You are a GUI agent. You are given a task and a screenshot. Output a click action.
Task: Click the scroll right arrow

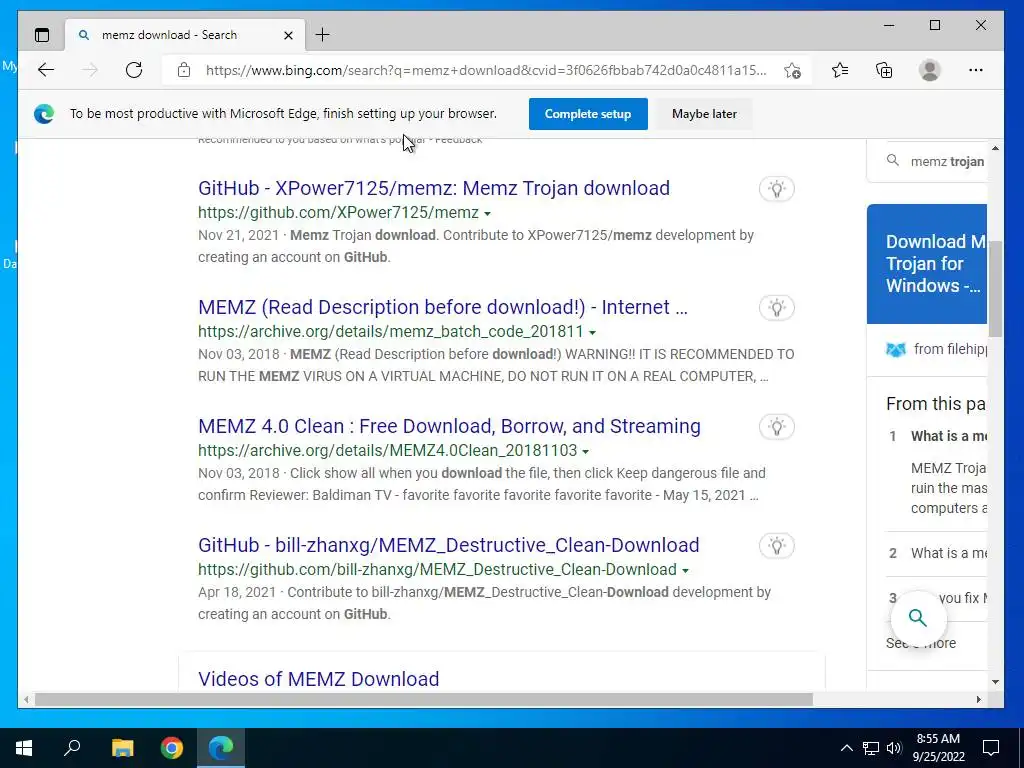tap(978, 699)
